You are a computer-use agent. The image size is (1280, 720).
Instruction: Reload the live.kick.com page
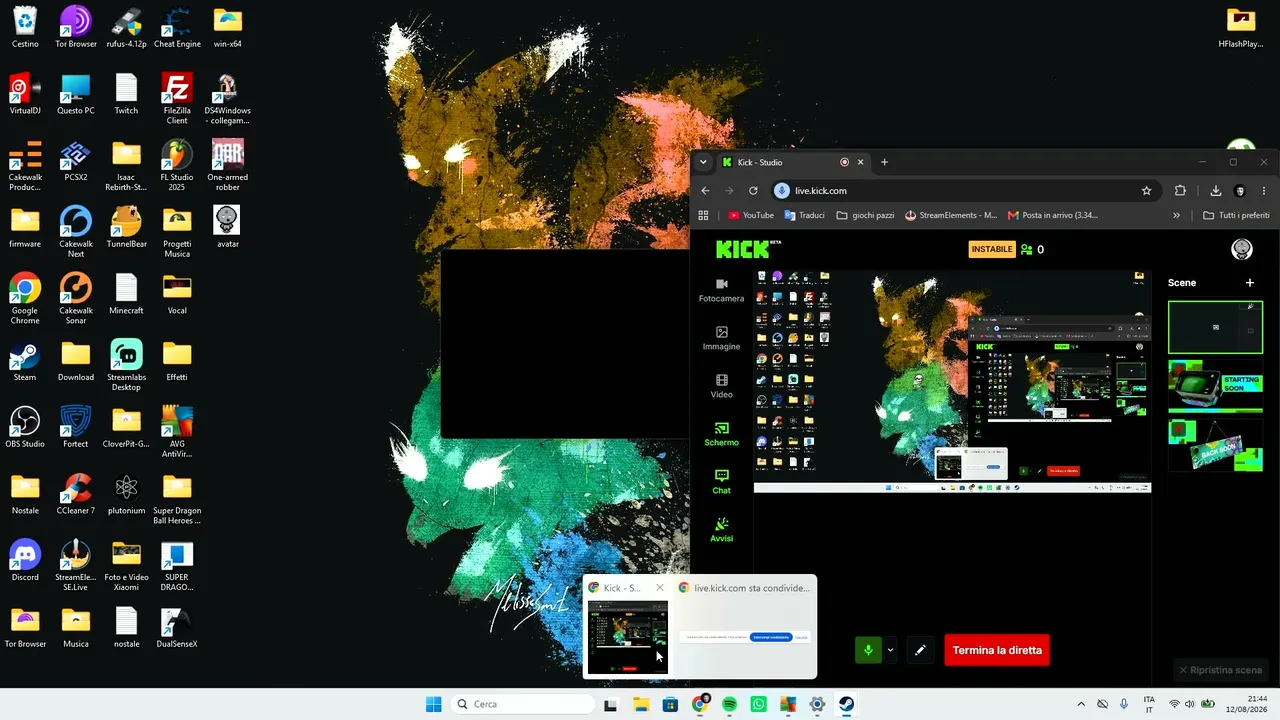click(752, 191)
